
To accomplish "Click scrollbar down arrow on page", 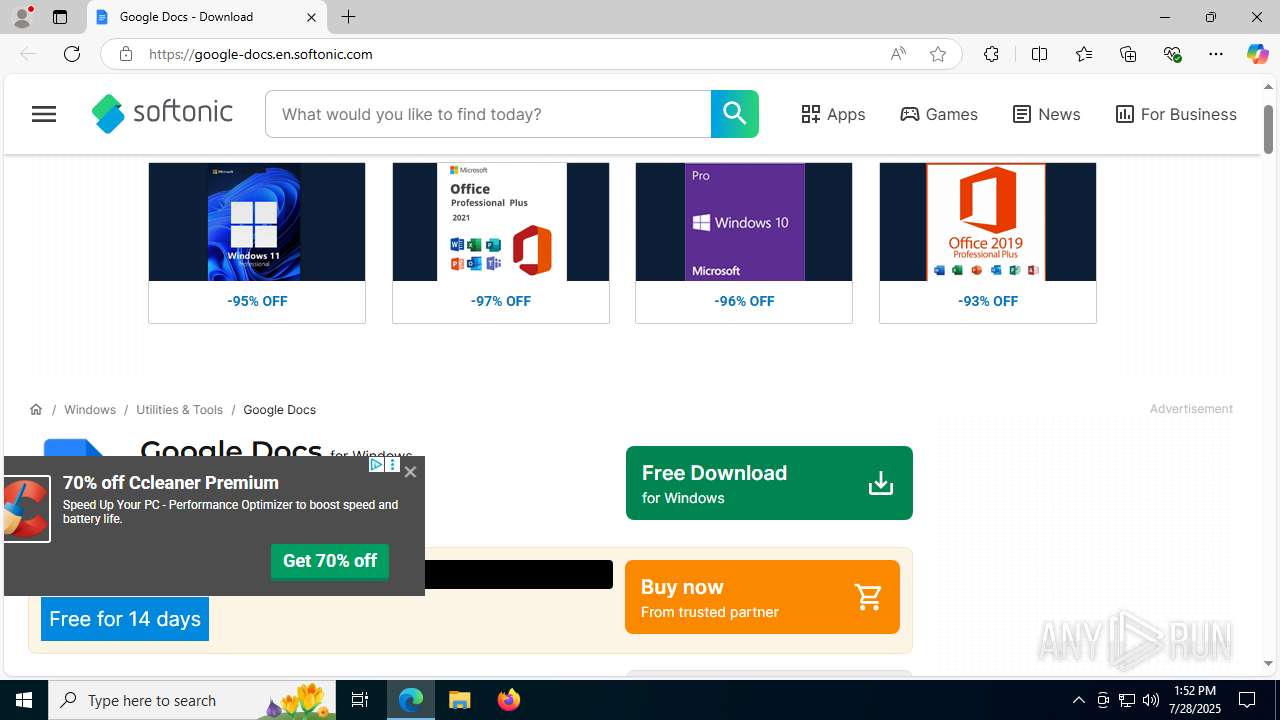I will click(x=1268, y=663).
